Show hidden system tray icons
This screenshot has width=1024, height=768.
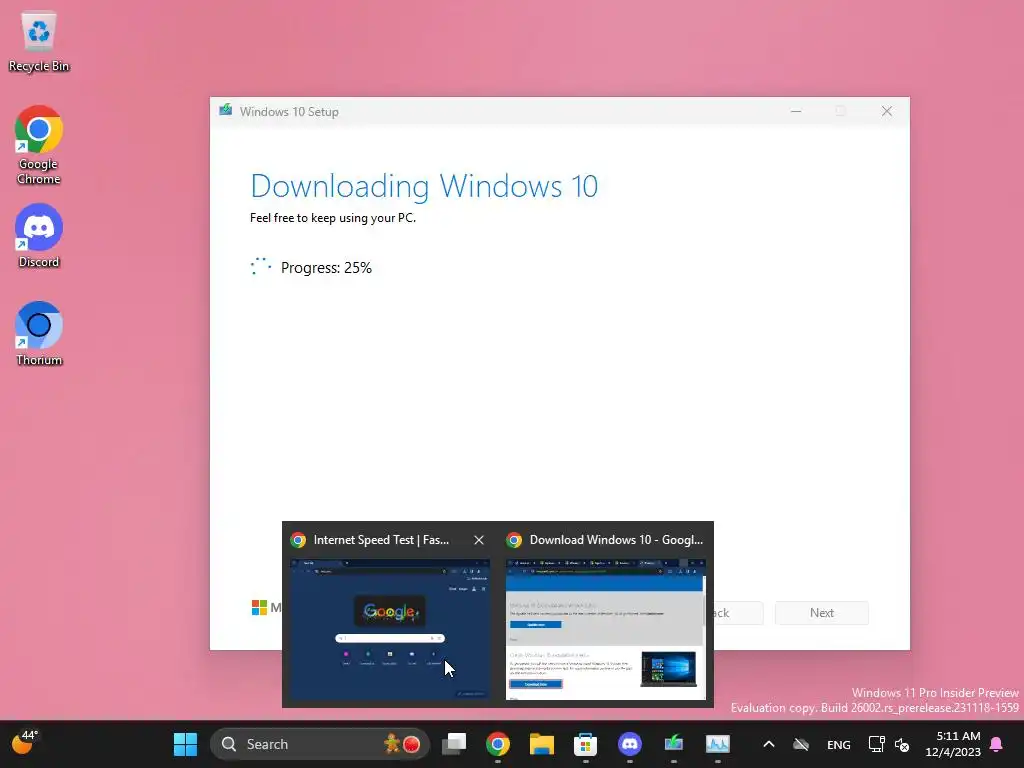pos(769,744)
